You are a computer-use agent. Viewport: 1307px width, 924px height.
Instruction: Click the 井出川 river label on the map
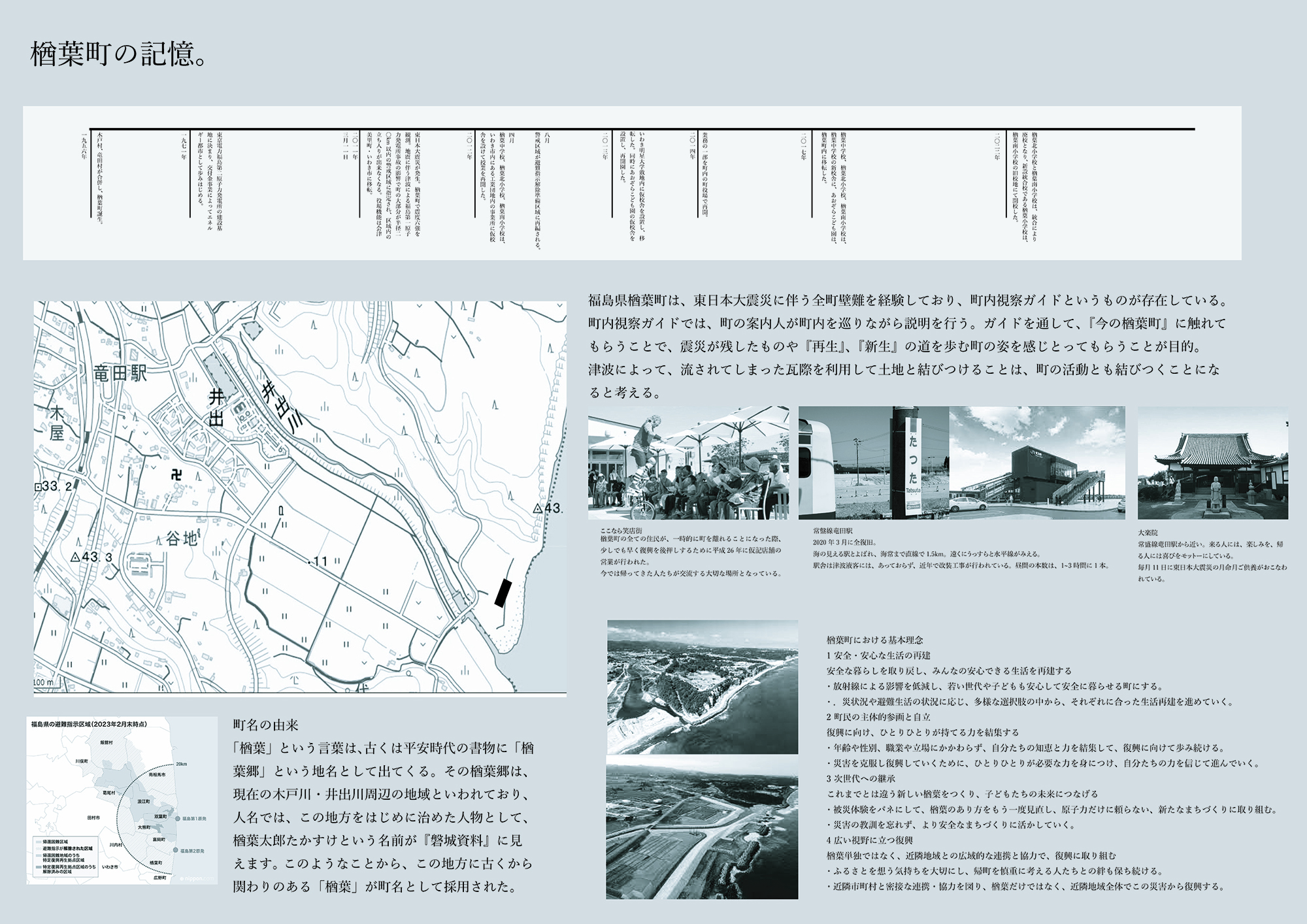[281, 406]
